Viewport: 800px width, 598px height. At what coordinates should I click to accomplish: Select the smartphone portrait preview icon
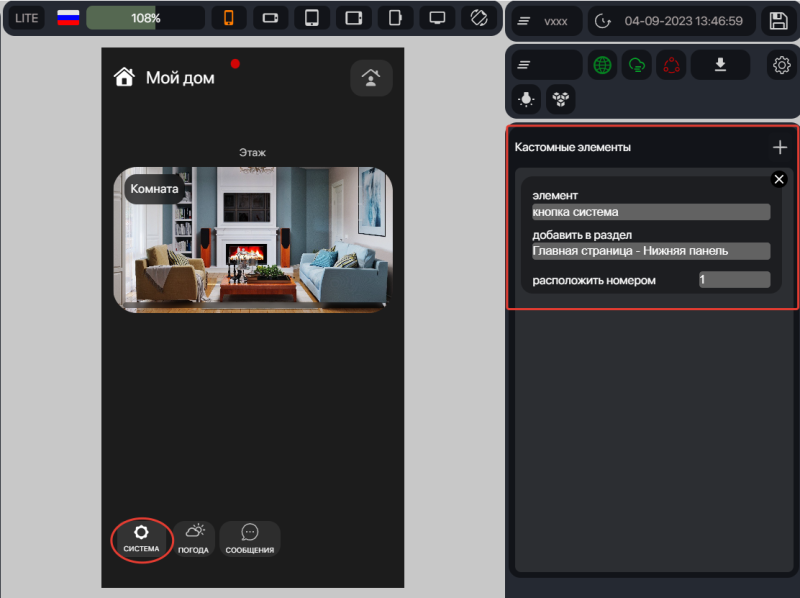229,18
